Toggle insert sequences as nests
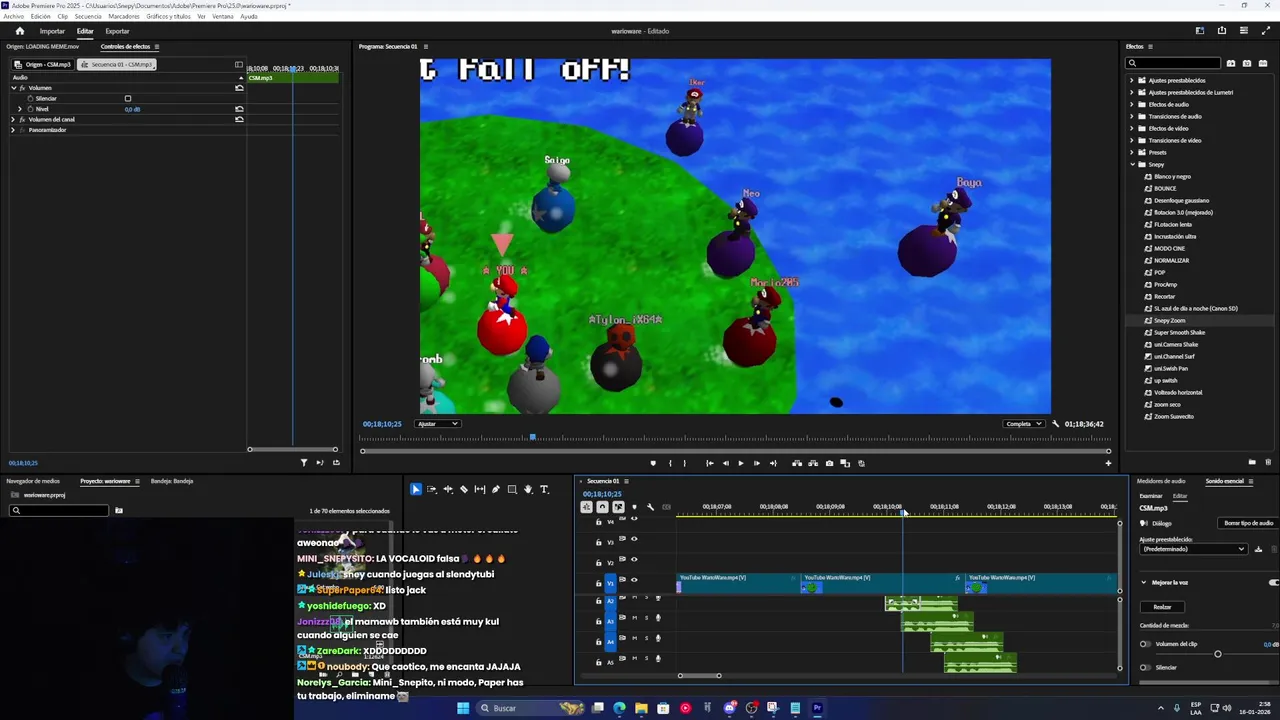Viewport: 1280px width, 720px height. (x=586, y=507)
